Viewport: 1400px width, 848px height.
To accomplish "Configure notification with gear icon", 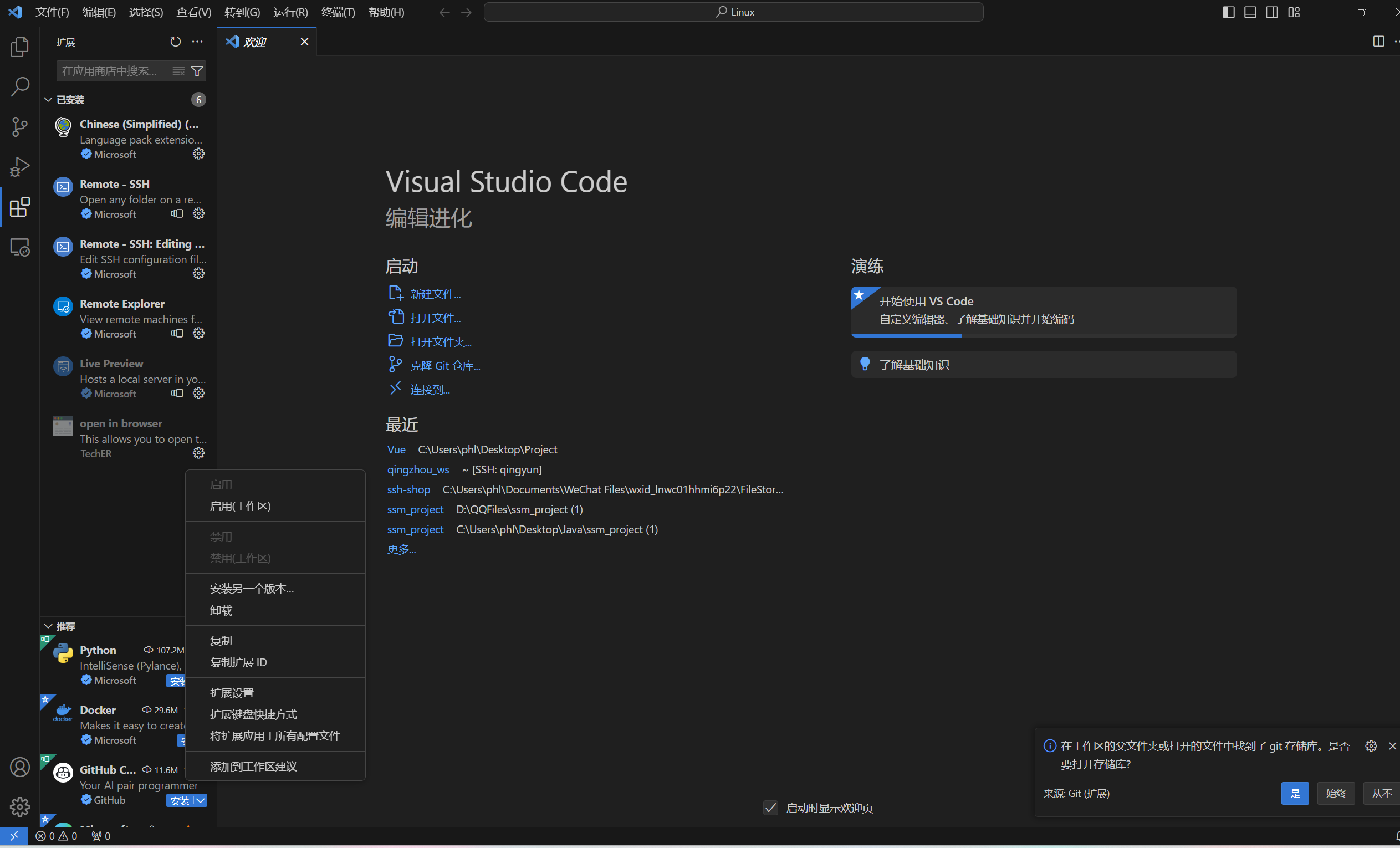I will pos(1371,745).
